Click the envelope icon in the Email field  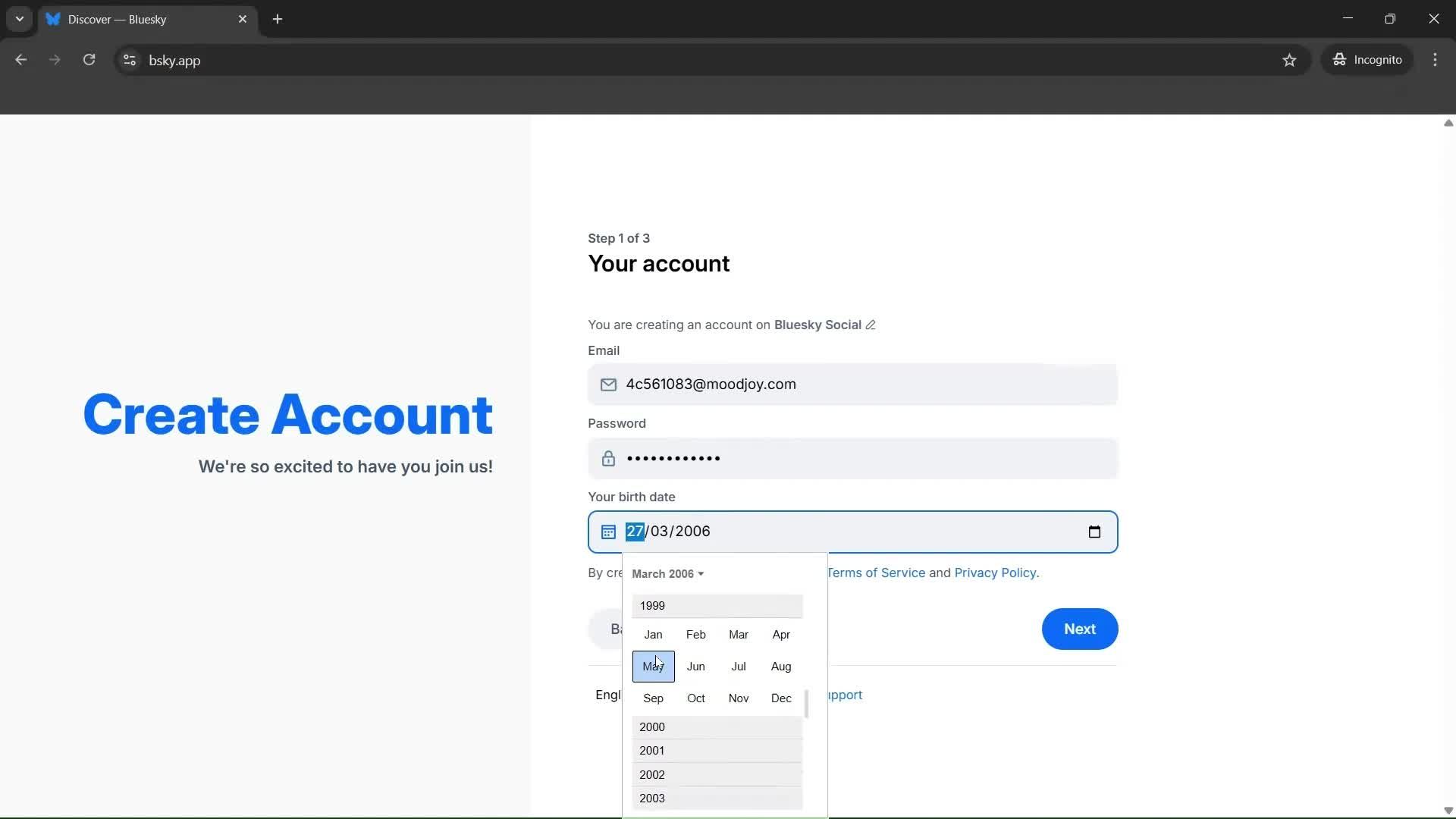point(608,384)
